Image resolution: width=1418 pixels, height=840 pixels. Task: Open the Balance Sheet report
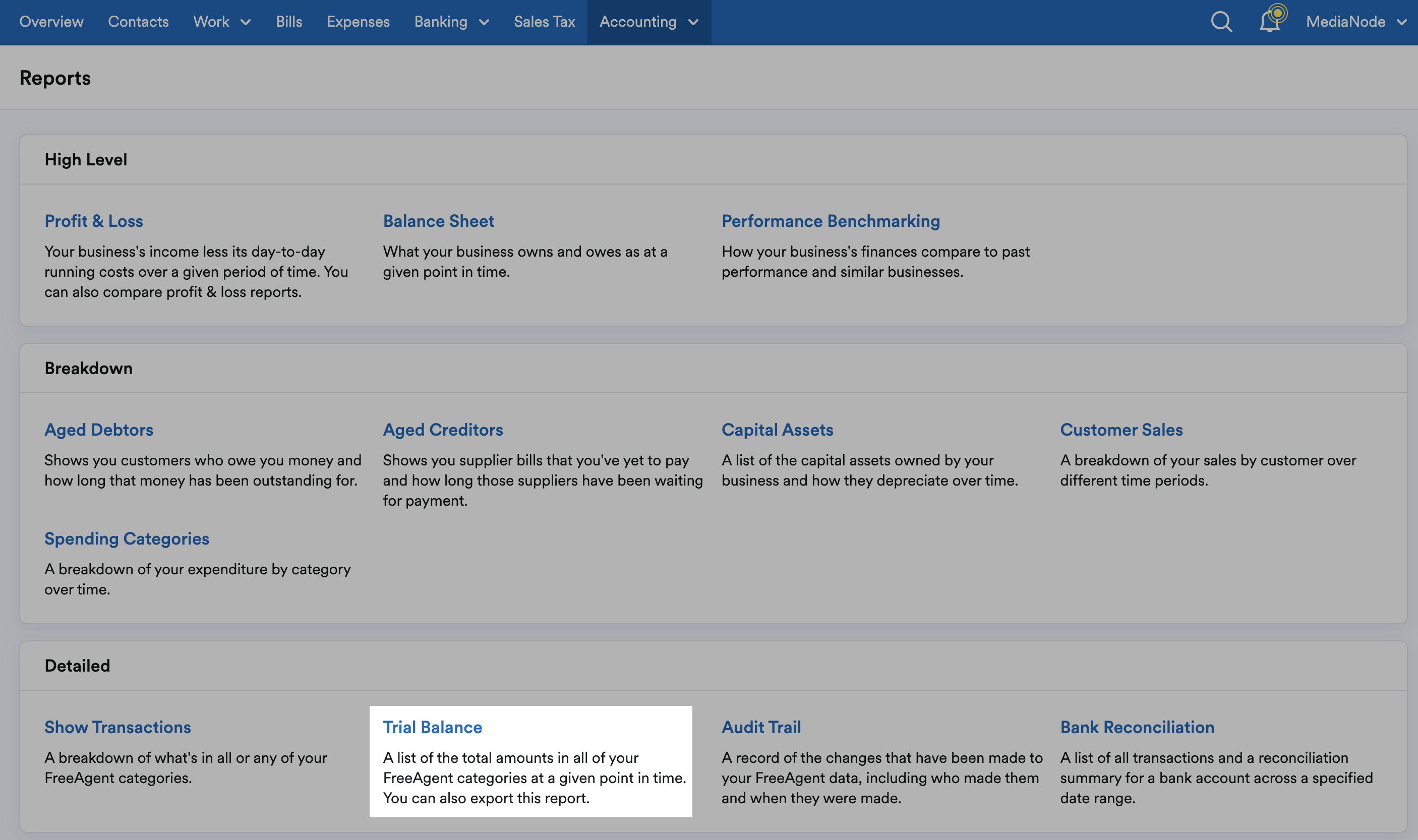[438, 221]
